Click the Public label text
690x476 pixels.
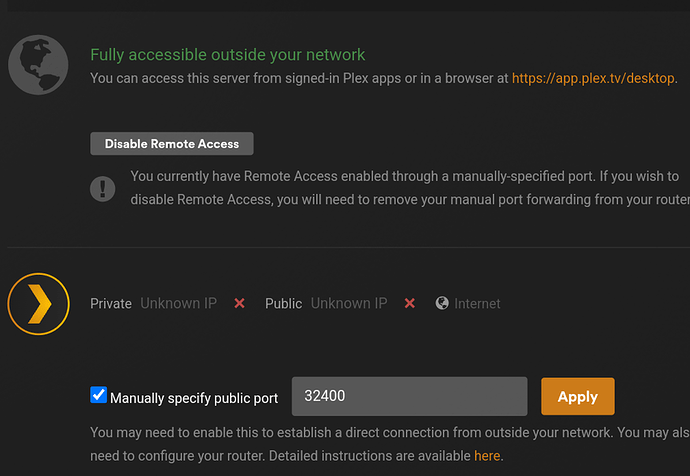click(x=283, y=303)
